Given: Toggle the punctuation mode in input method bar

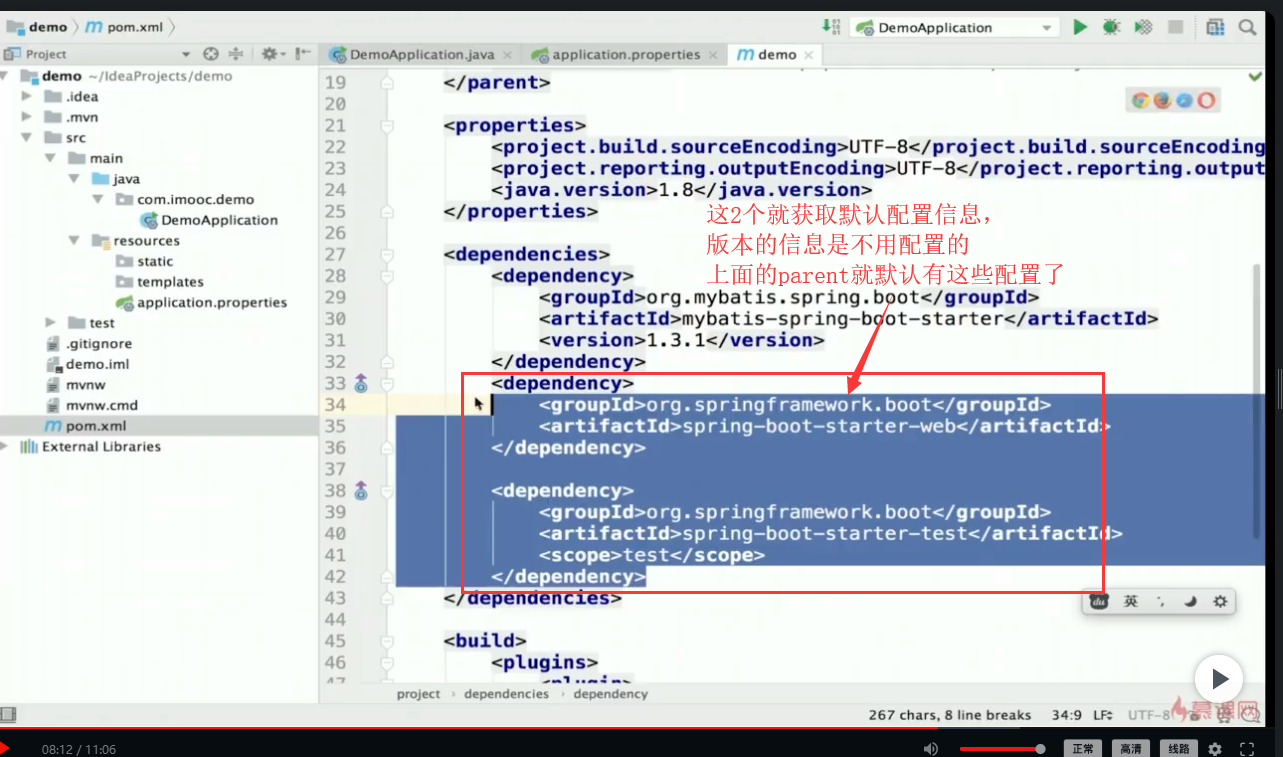Looking at the screenshot, I should (x=1160, y=602).
